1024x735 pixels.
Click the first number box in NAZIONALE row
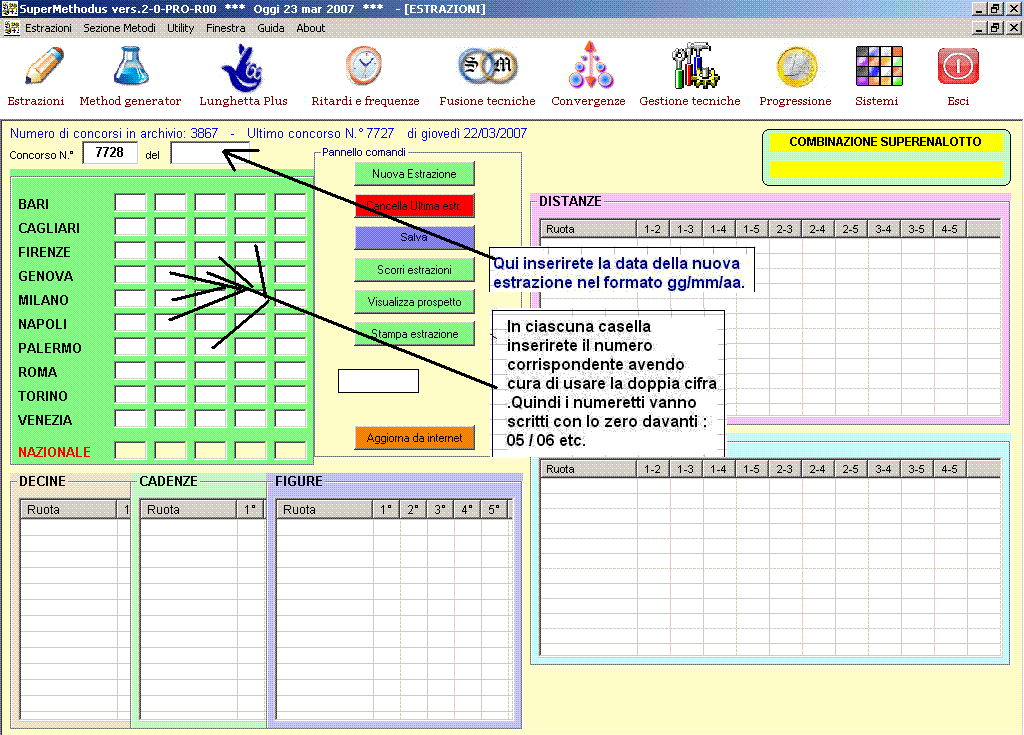point(131,450)
